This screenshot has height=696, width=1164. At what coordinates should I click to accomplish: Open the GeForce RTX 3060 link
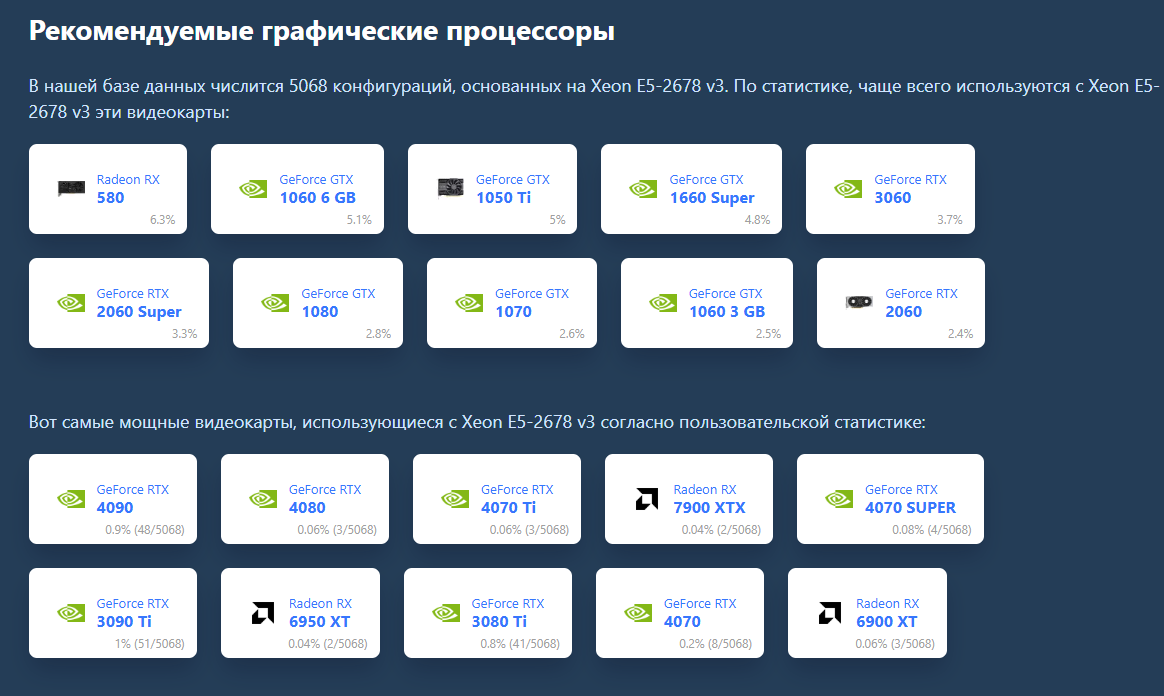pos(910,188)
